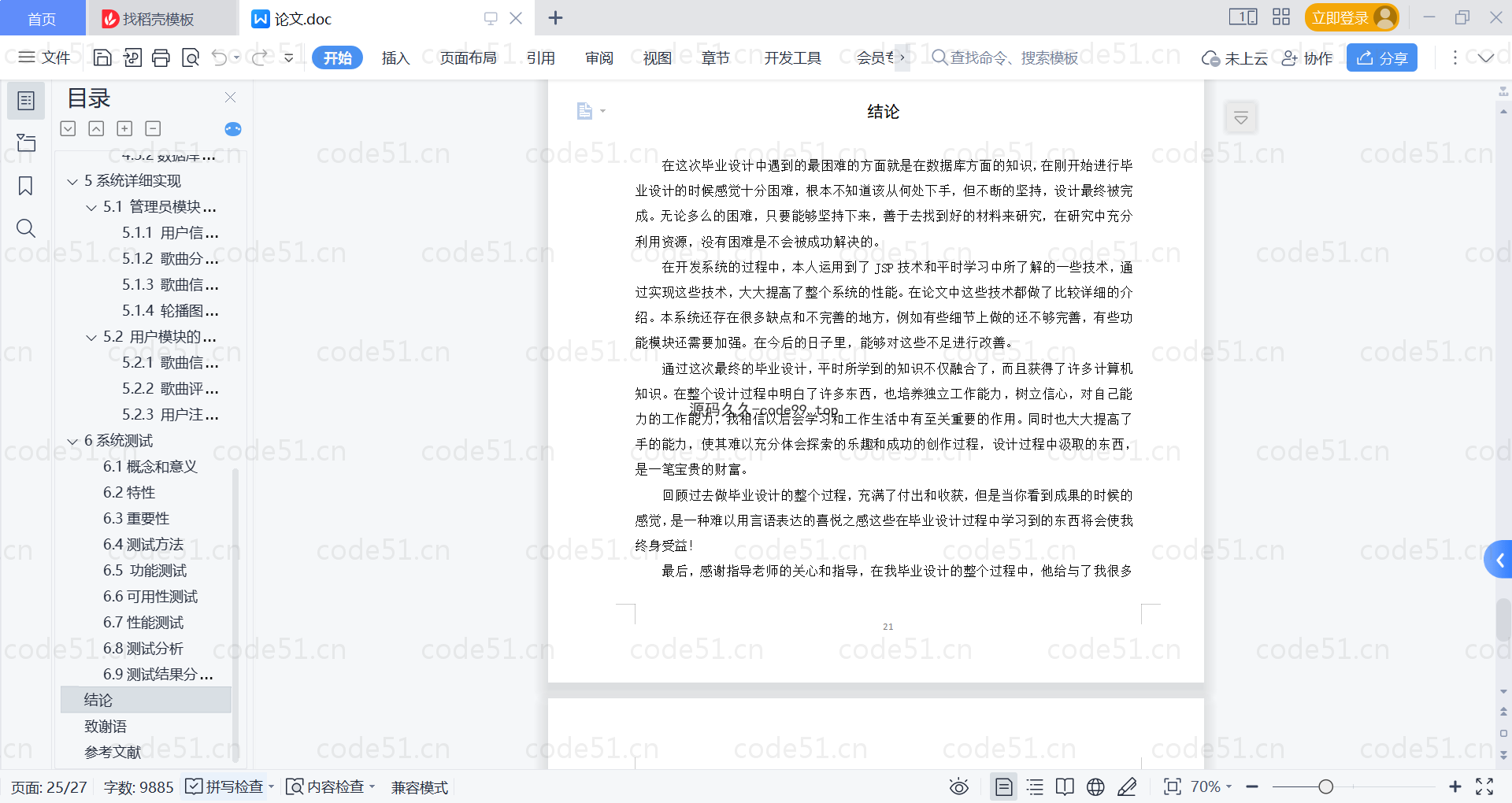Close the 论文.doc tab
This screenshot has width=1512, height=803.
(516, 18)
